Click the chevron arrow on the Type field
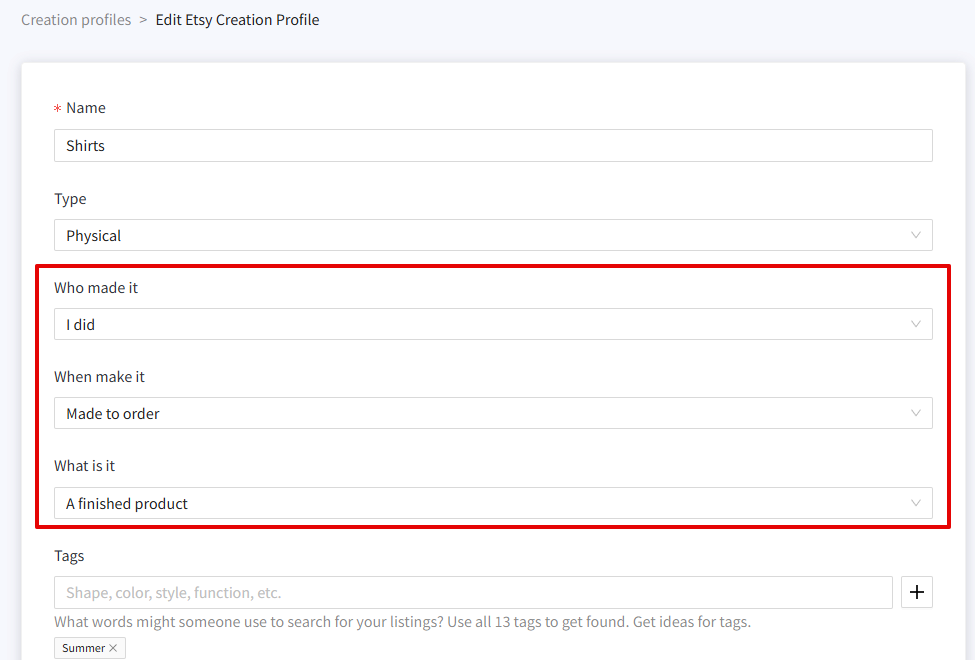 coord(915,235)
